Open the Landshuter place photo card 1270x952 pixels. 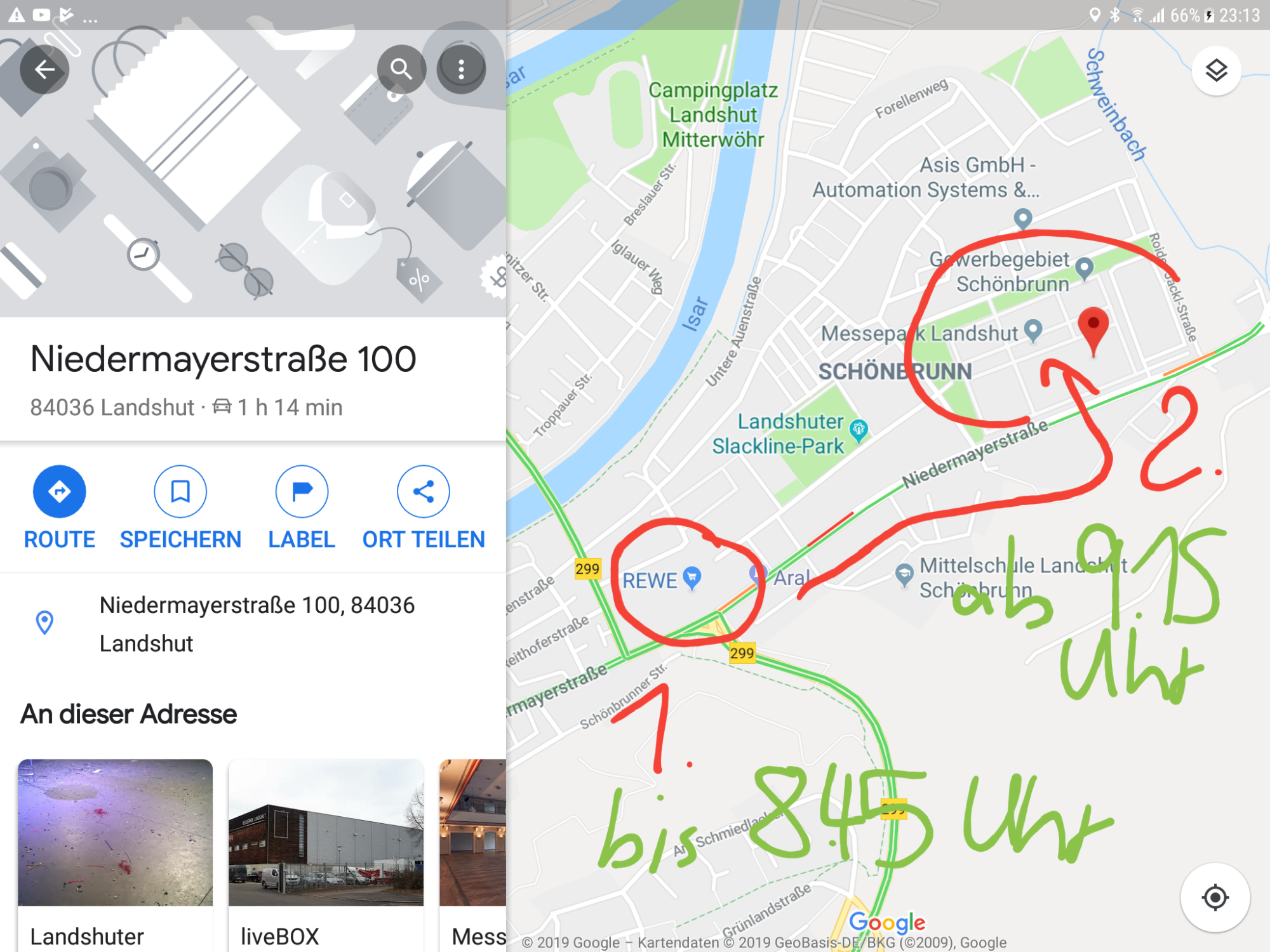click(x=115, y=855)
